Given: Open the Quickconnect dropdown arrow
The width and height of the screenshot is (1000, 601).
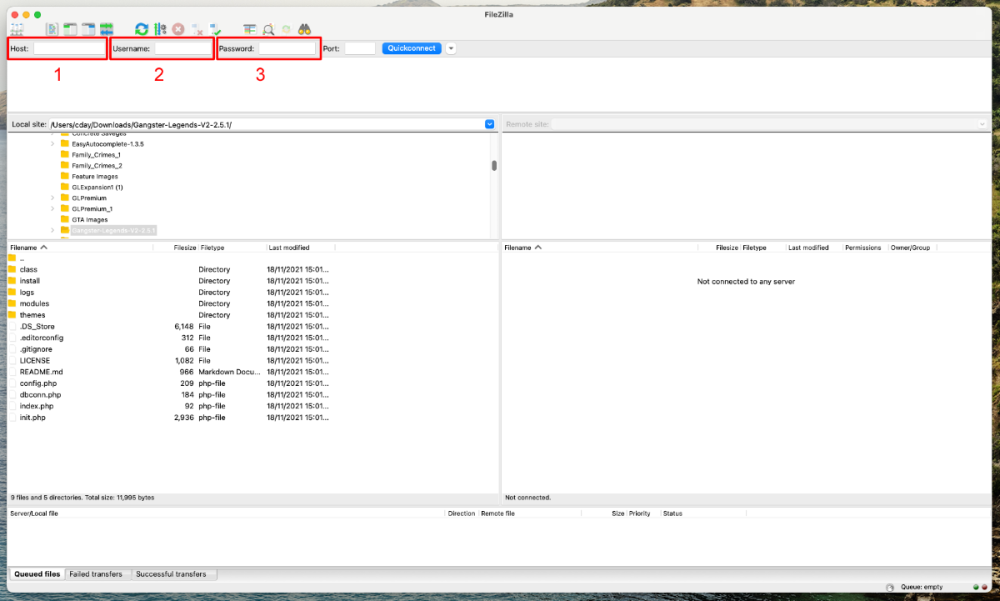Looking at the screenshot, I should [x=450, y=47].
